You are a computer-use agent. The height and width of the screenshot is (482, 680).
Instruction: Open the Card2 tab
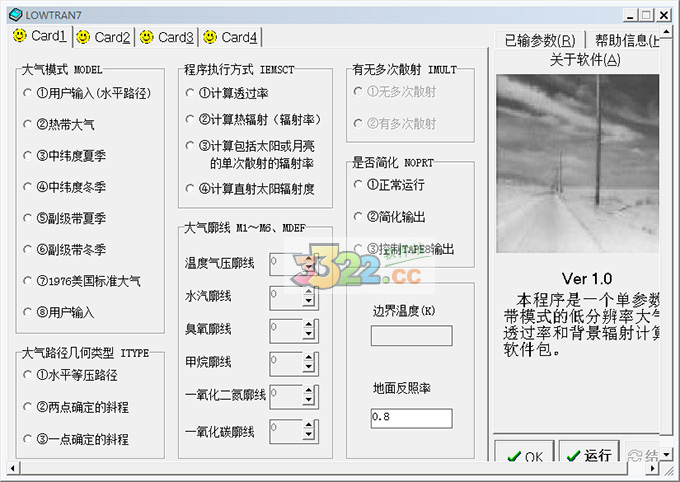coord(103,37)
